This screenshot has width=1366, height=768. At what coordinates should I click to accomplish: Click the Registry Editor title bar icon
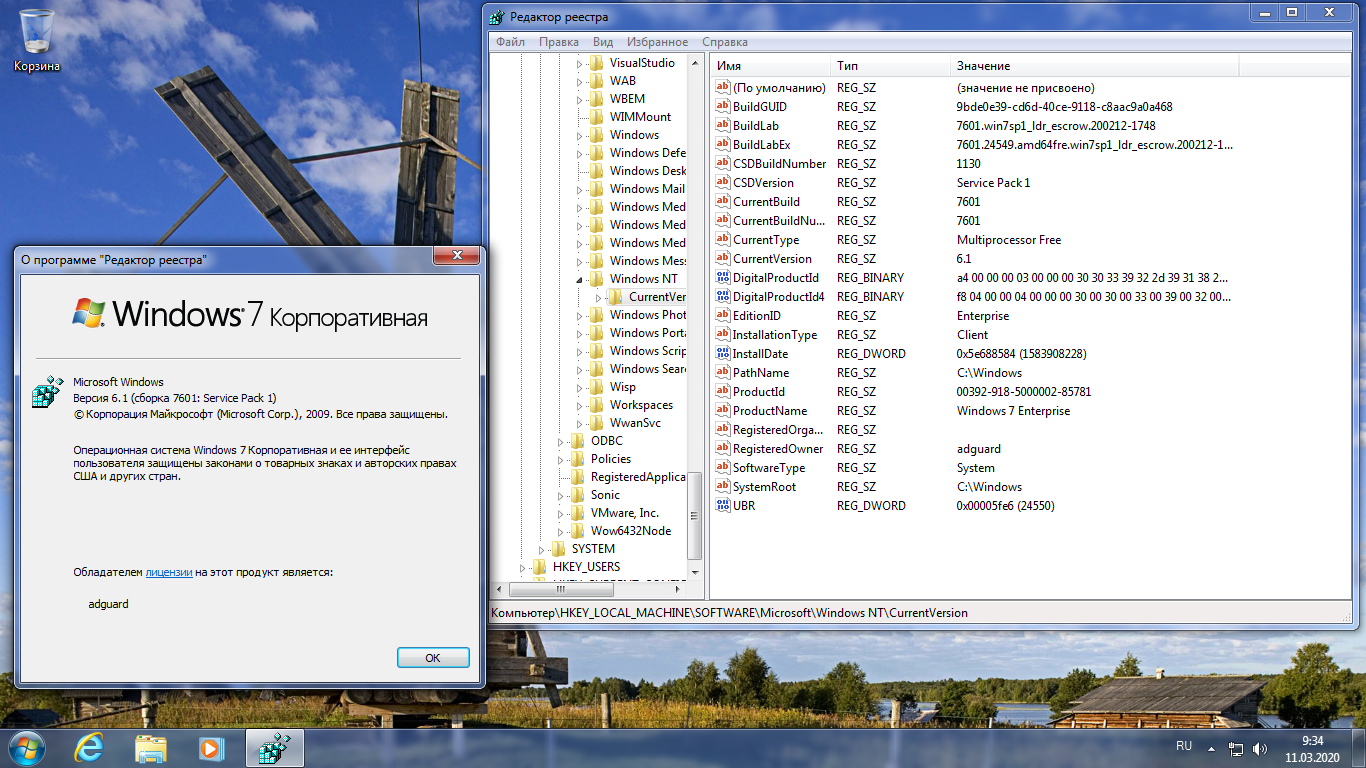[497, 16]
